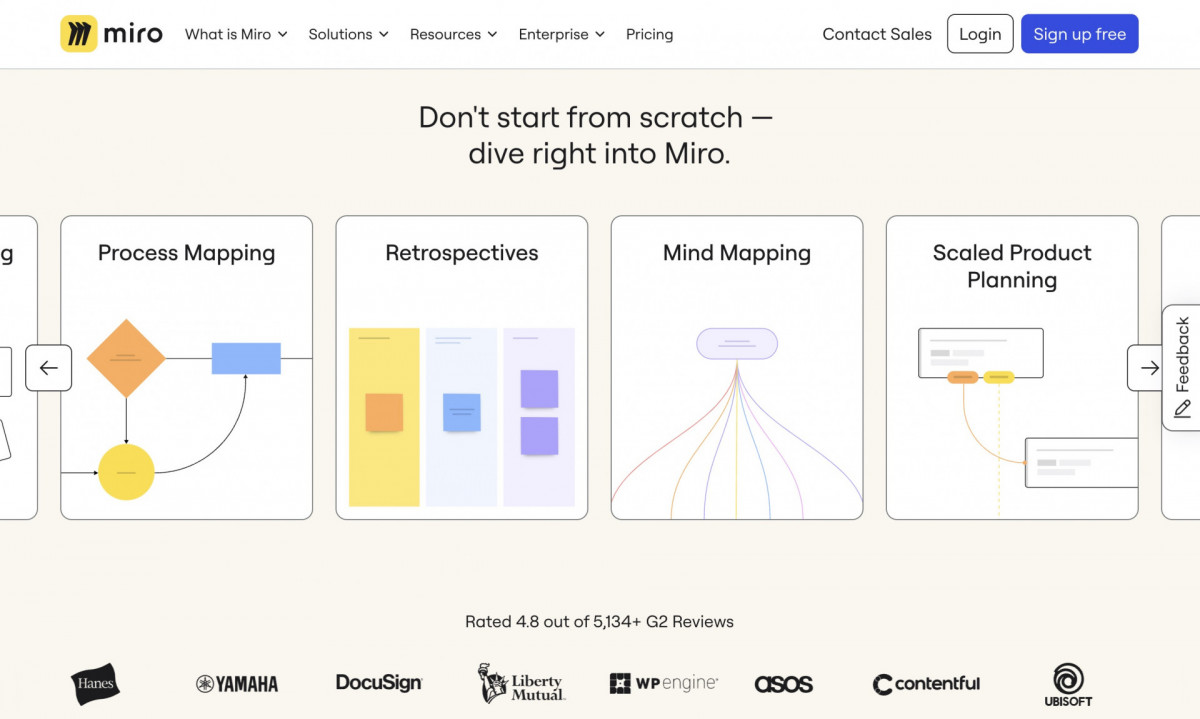Open the Mind Mapping template card

736,367
